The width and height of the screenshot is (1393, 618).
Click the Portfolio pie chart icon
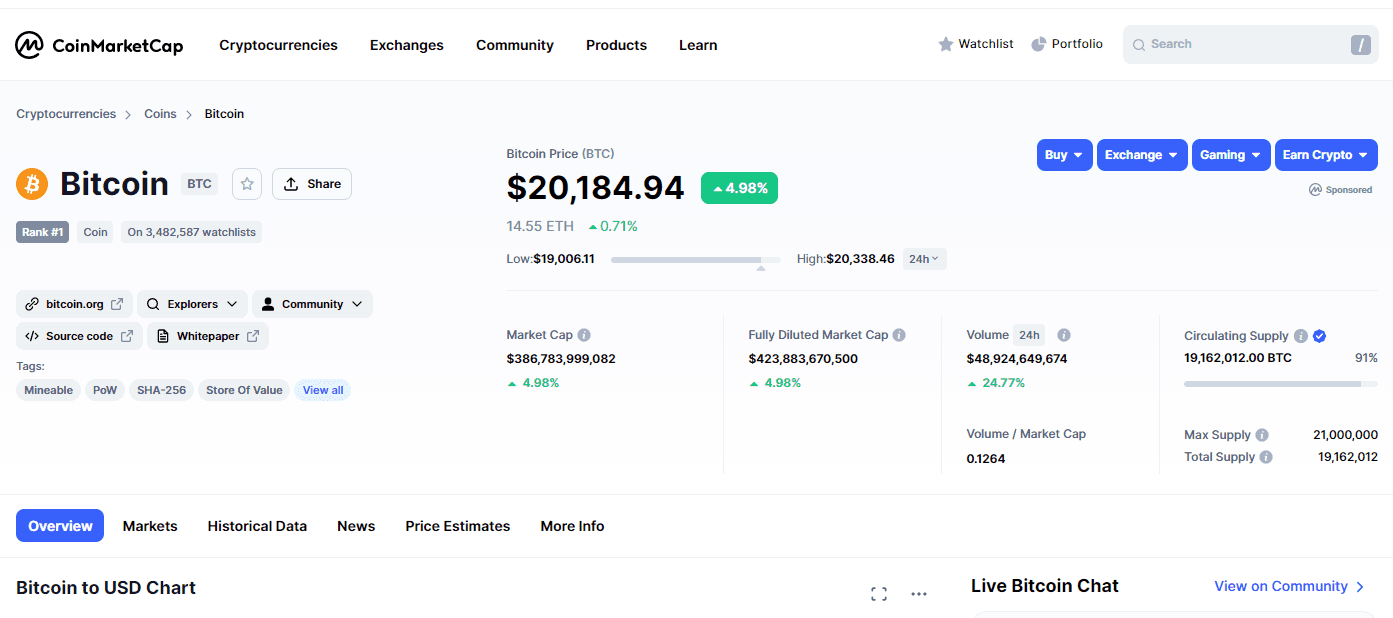point(1039,44)
